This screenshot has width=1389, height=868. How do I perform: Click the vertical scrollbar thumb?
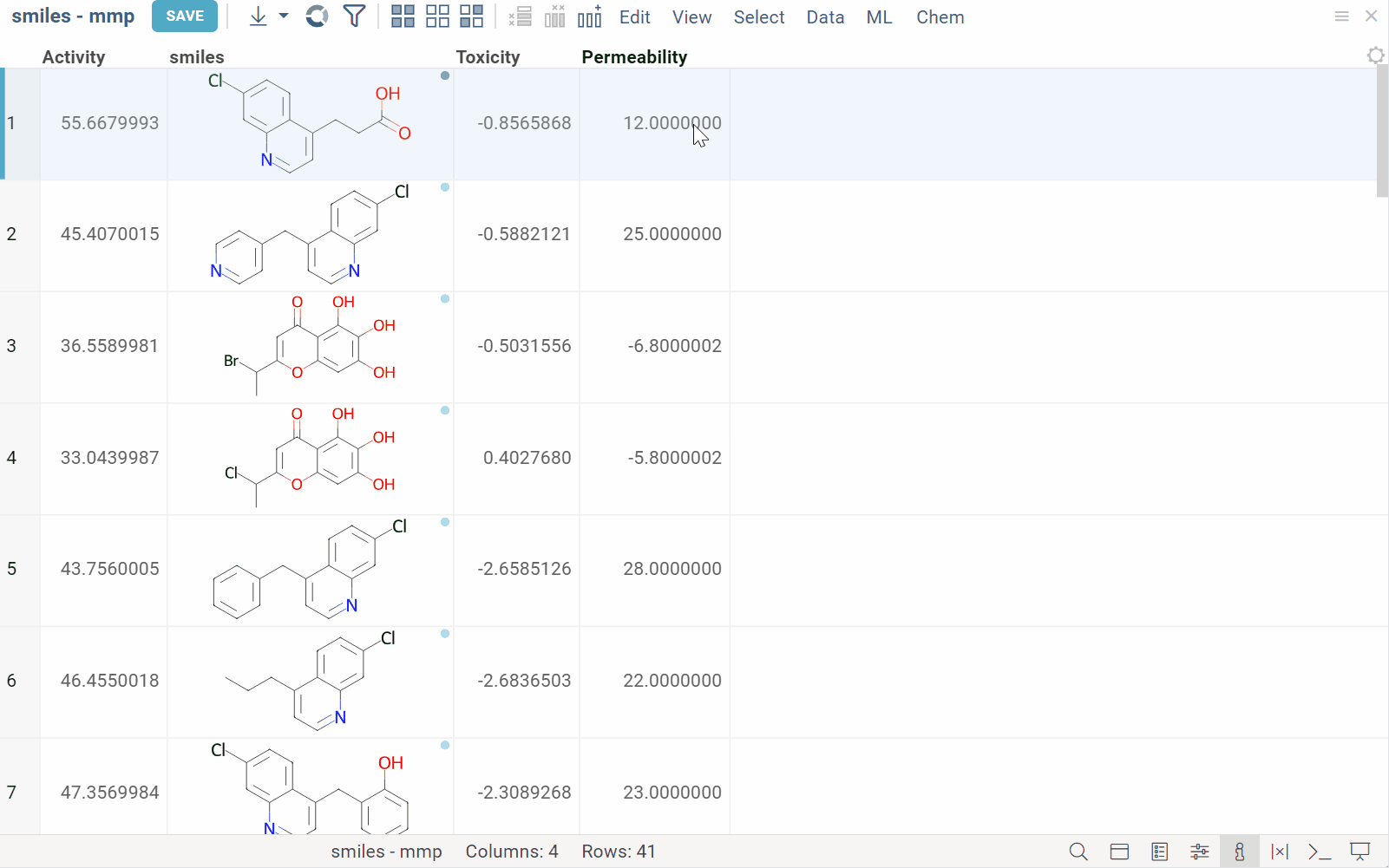(1382, 130)
